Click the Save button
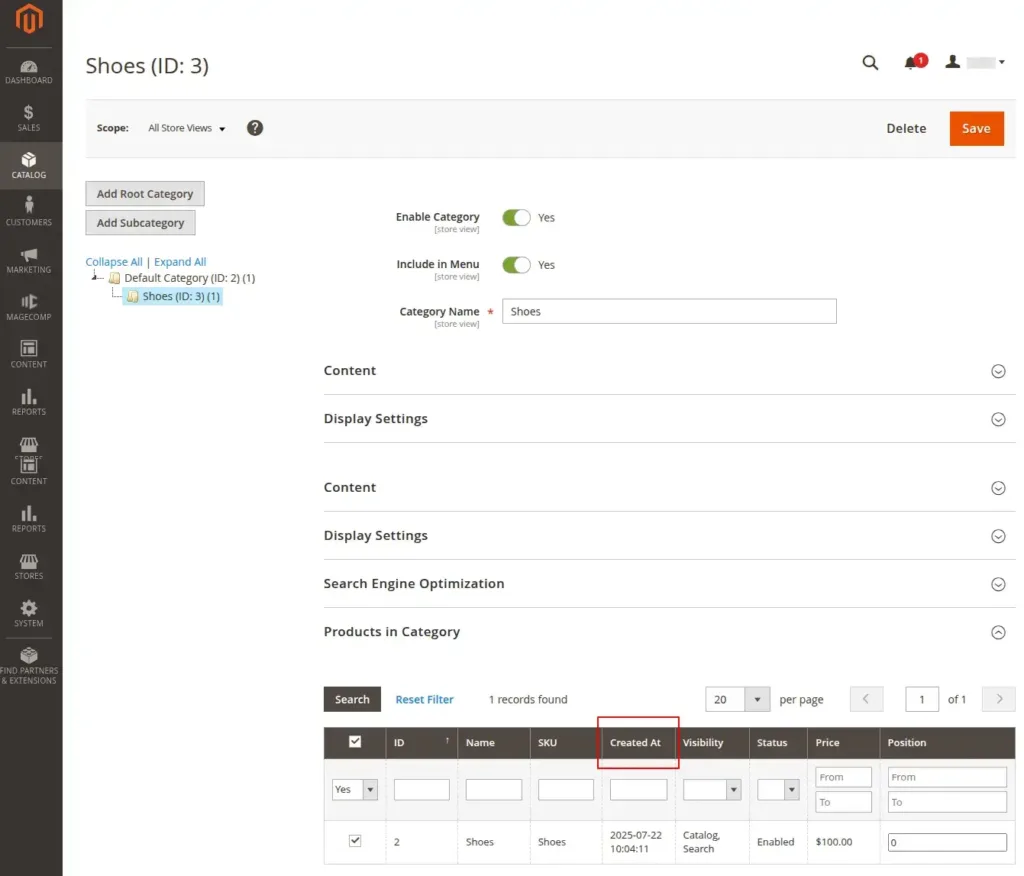 click(976, 128)
